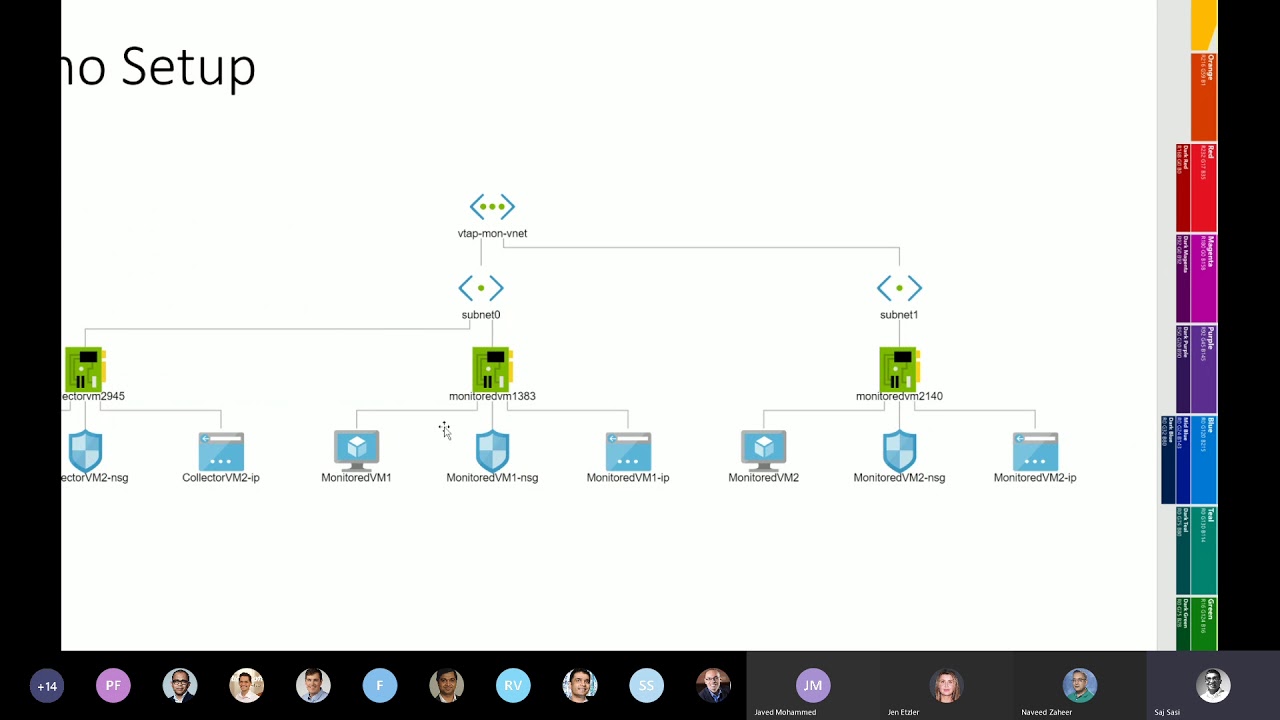Click the MonitoredVM1-nsg security shield icon
Image resolution: width=1280 pixels, height=720 pixels.
tap(492, 450)
